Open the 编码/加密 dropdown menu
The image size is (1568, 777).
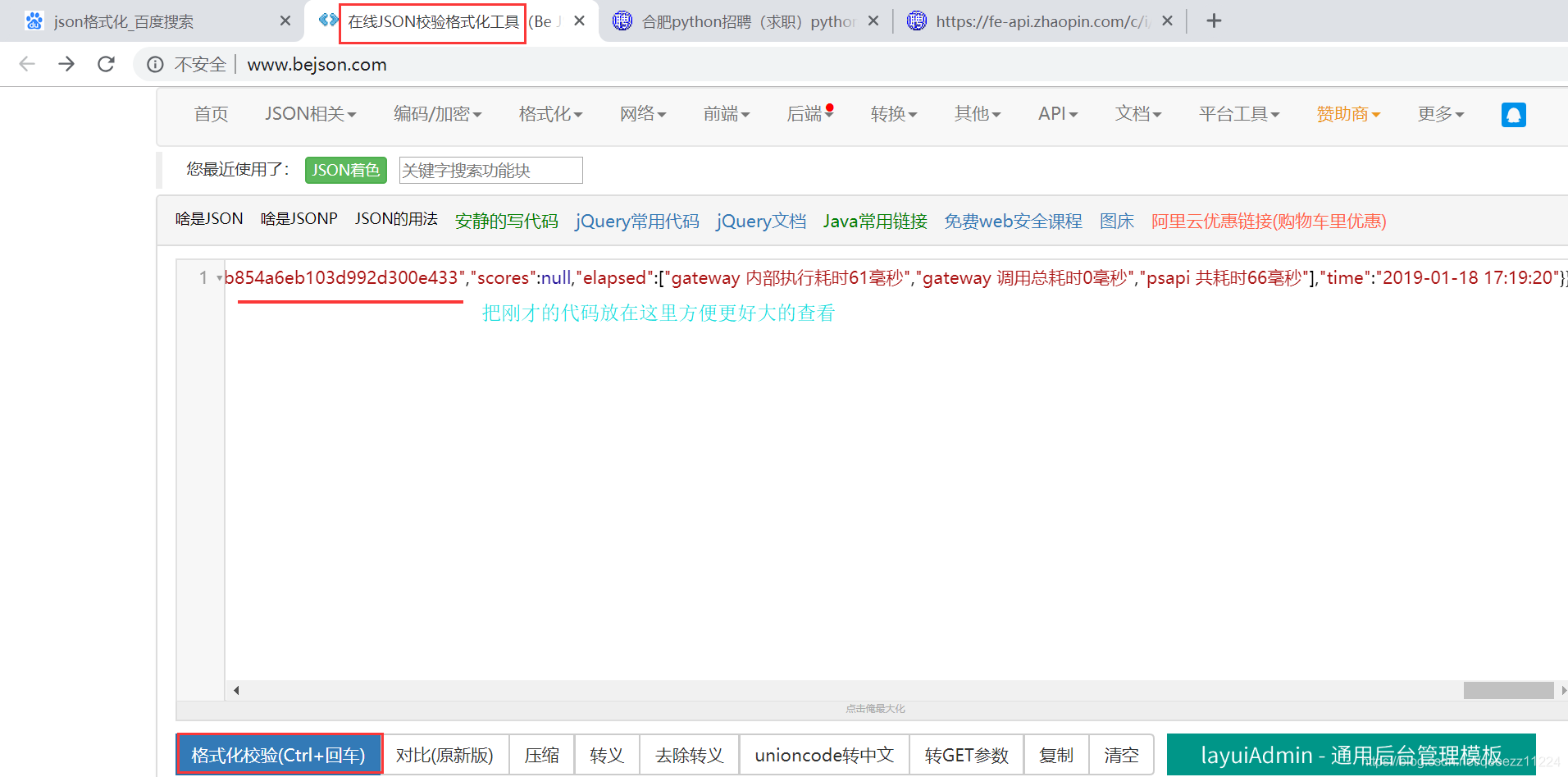point(437,114)
